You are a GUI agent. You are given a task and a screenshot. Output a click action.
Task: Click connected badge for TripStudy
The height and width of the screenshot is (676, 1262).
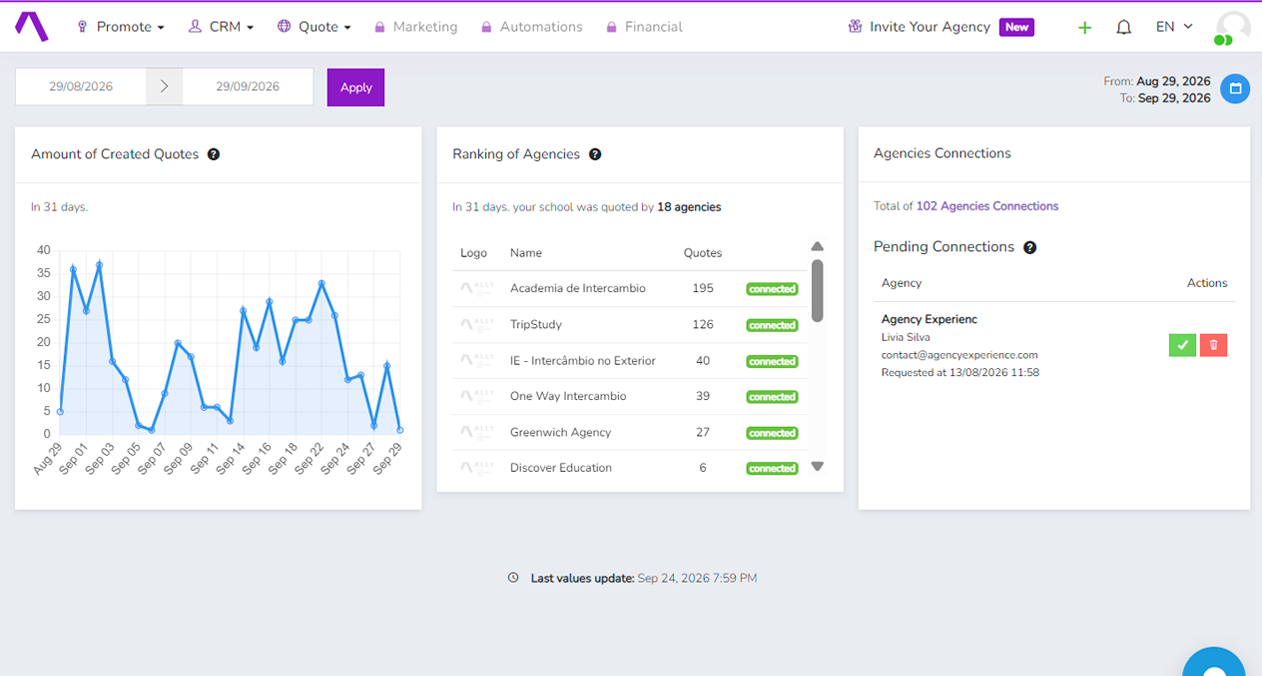772,325
